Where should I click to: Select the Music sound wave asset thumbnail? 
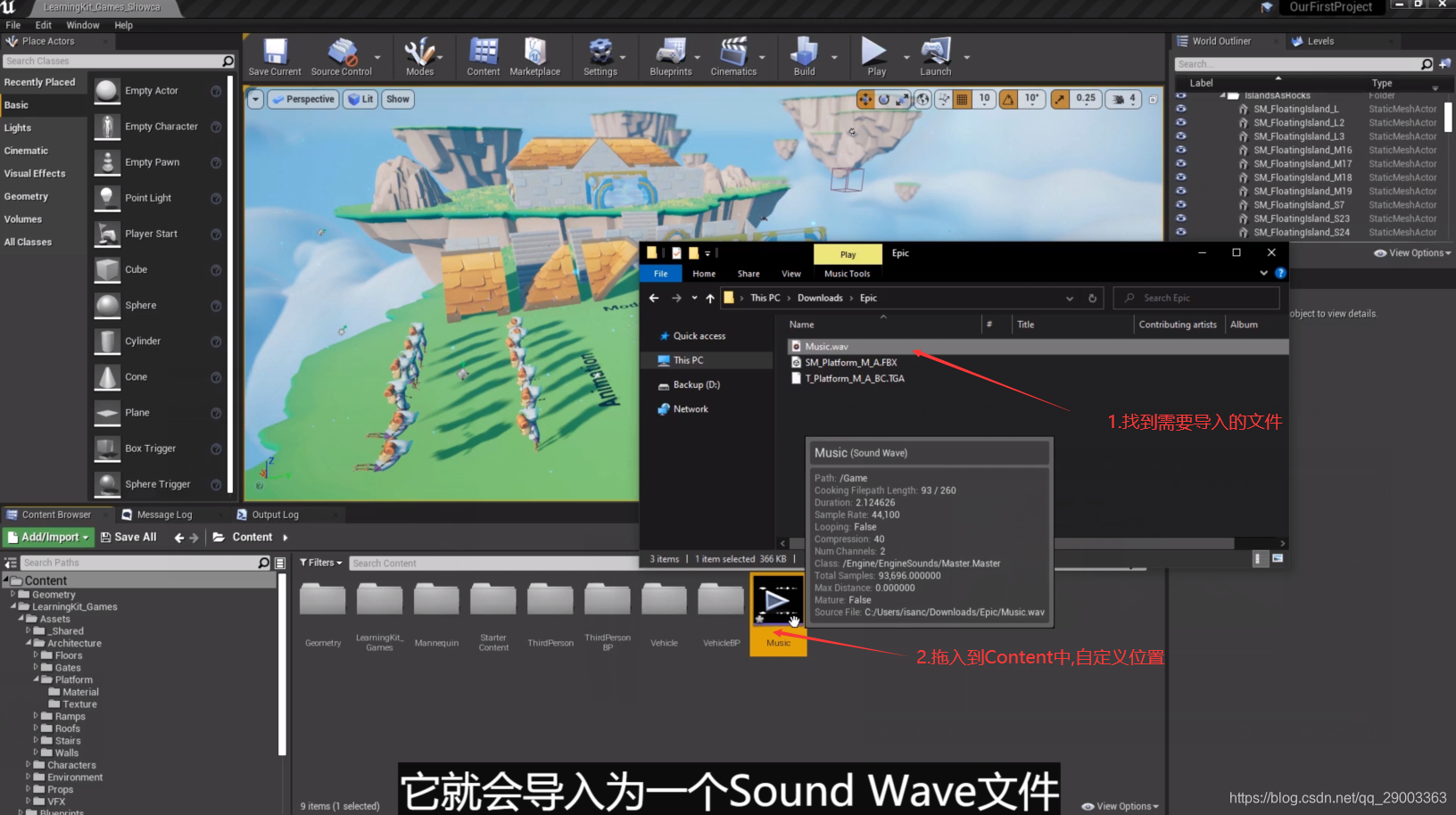(x=778, y=602)
